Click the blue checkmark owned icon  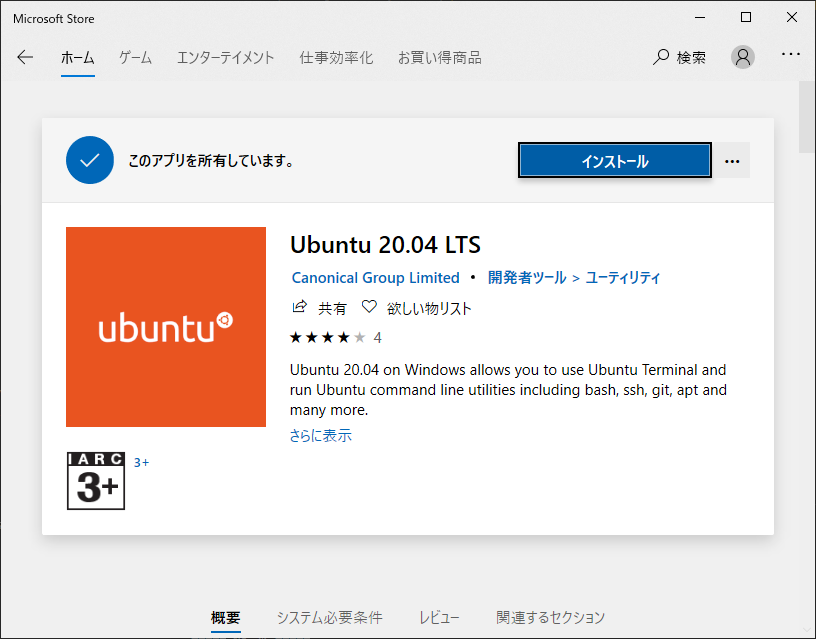click(x=90, y=160)
